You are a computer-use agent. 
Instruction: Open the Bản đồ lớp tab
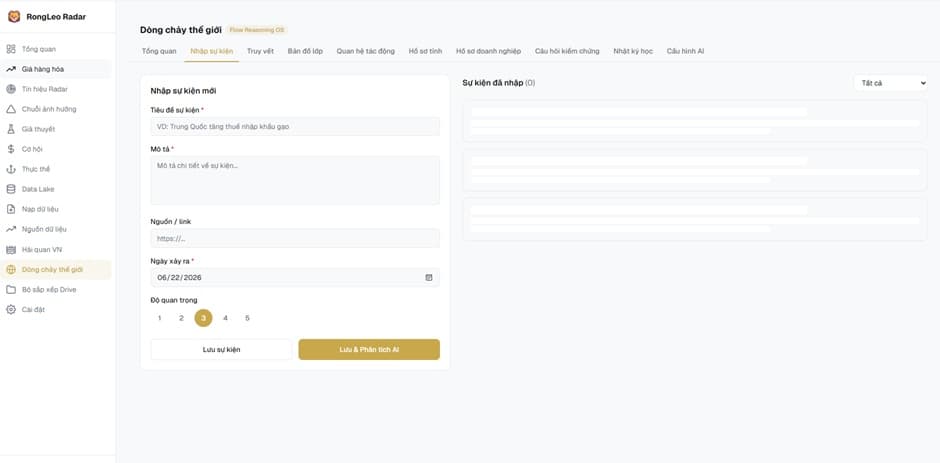pos(305,51)
